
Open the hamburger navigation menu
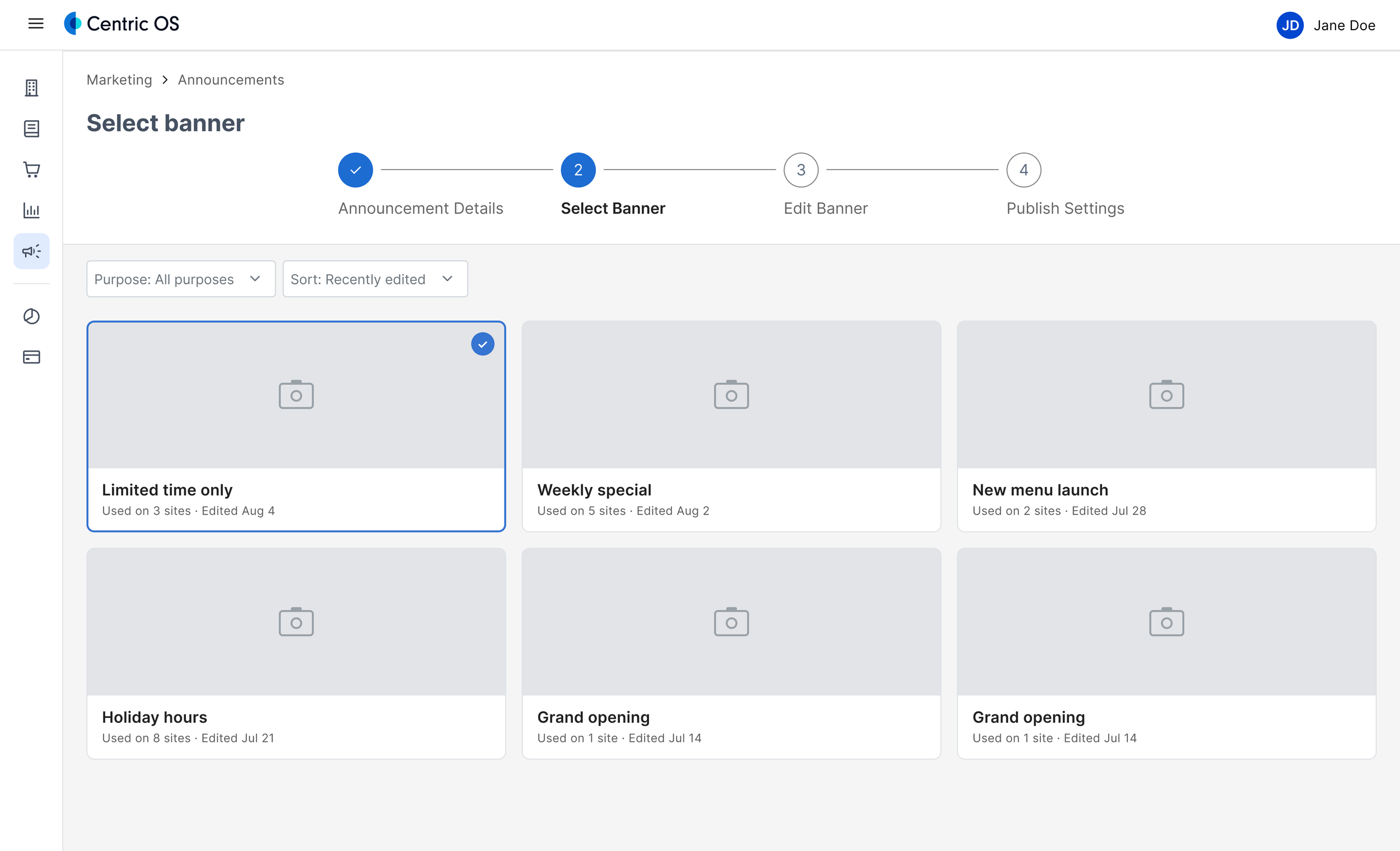[x=36, y=24]
